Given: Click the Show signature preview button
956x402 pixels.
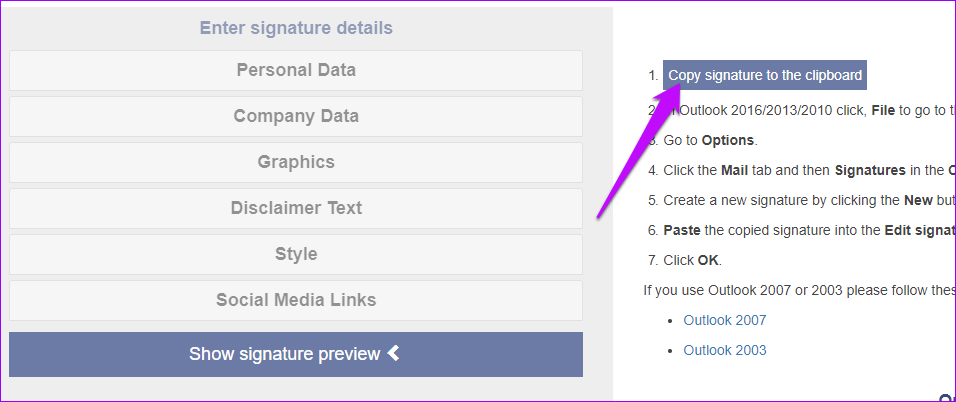Looking at the screenshot, I should point(285,354).
